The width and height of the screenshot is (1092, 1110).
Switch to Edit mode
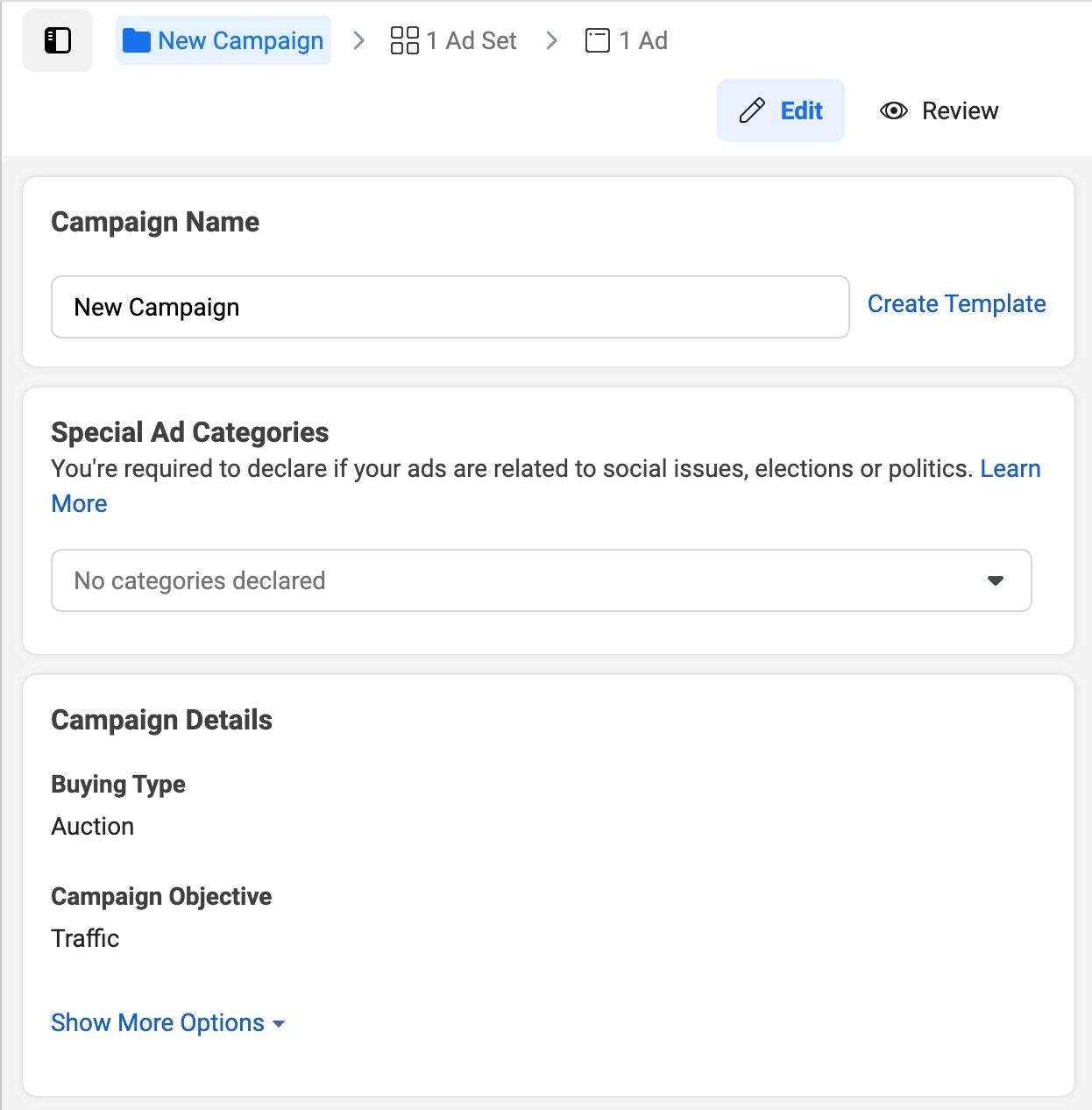800,110
